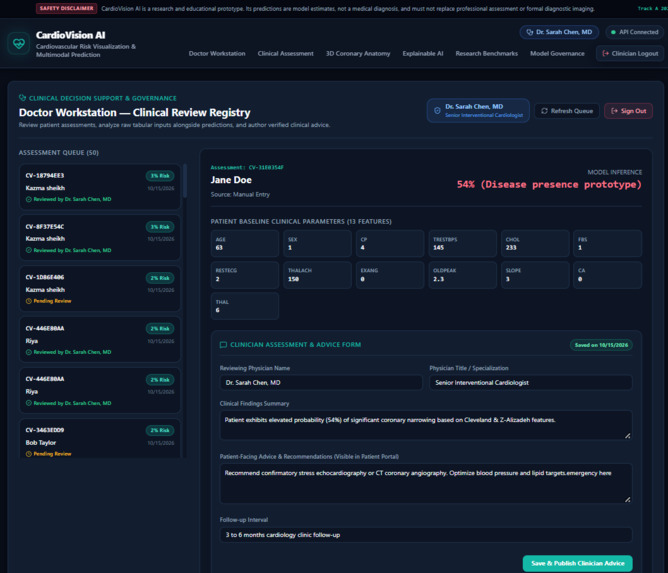Click the Saved on 10/15/2026 badge
This screenshot has height=573, width=668.
[601, 345]
